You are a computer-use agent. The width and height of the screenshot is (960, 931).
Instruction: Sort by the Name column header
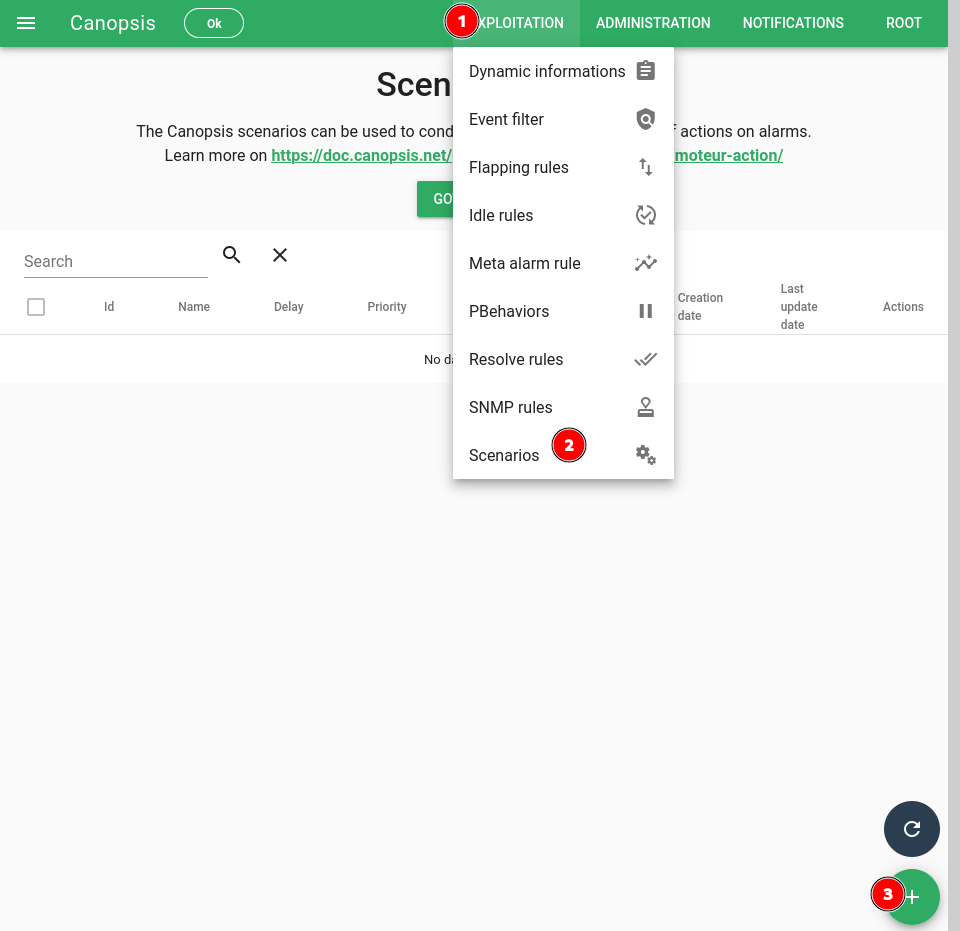(x=194, y=307)
